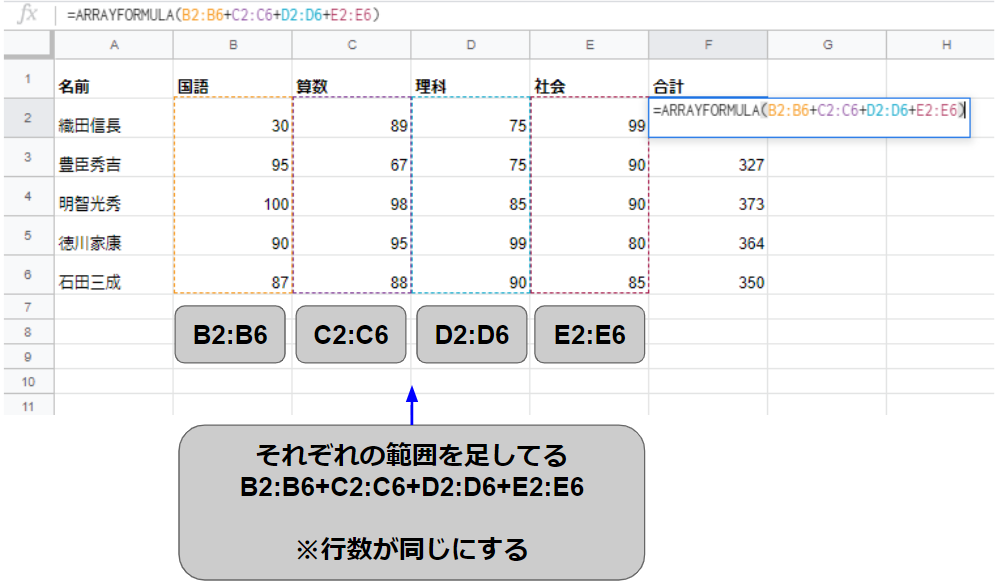This screenshot has height=588, width=995.
Task: Click 豊臣秀吉's 社会 score 90
Action: [x=590, y=157]
